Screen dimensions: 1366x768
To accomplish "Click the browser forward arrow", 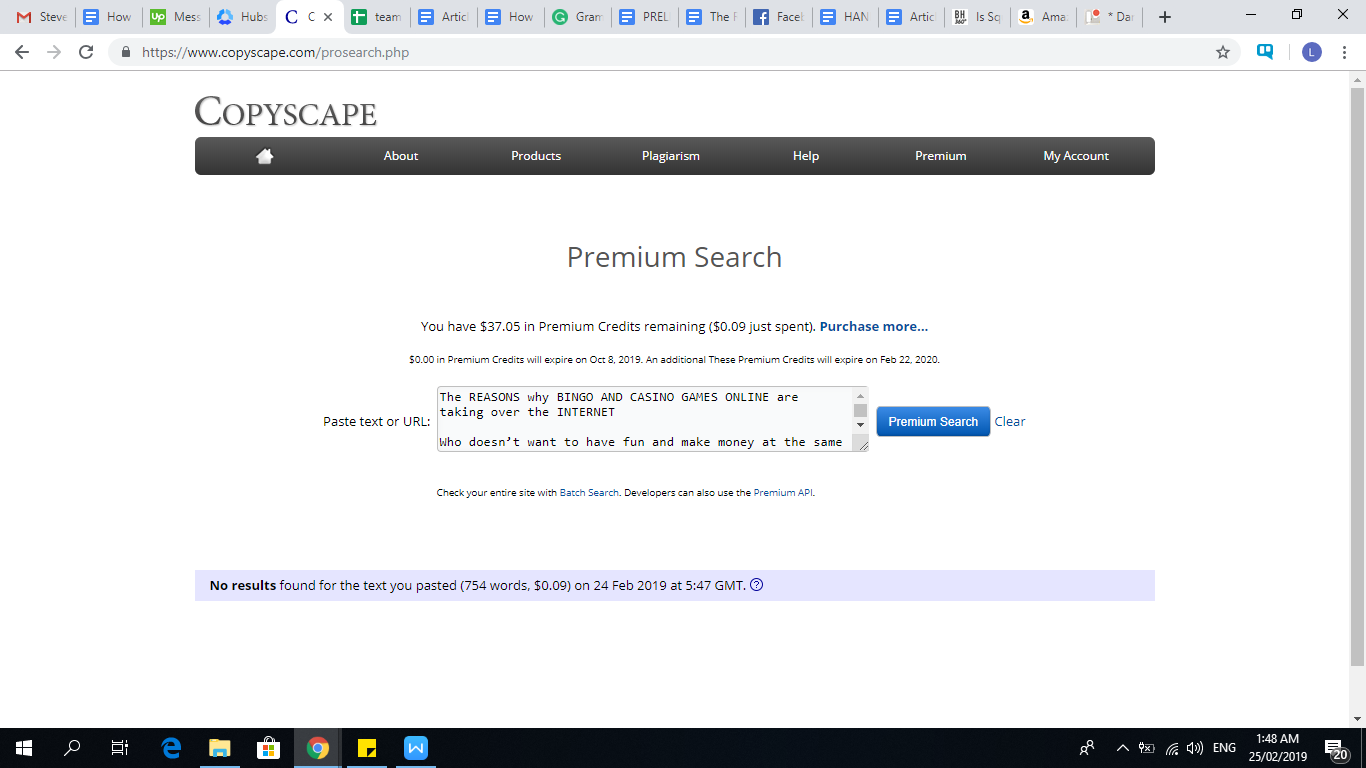I will point(54,52).
